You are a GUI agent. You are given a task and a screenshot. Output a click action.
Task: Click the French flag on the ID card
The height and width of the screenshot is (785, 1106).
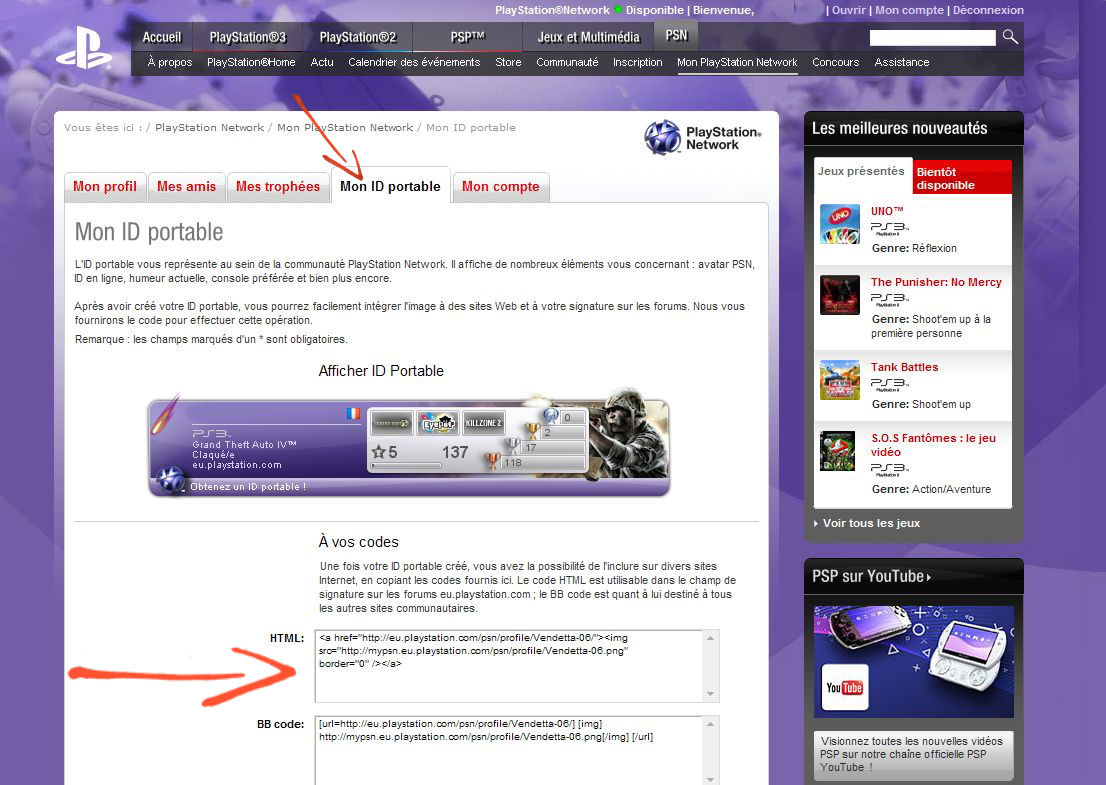pos(353,413)
